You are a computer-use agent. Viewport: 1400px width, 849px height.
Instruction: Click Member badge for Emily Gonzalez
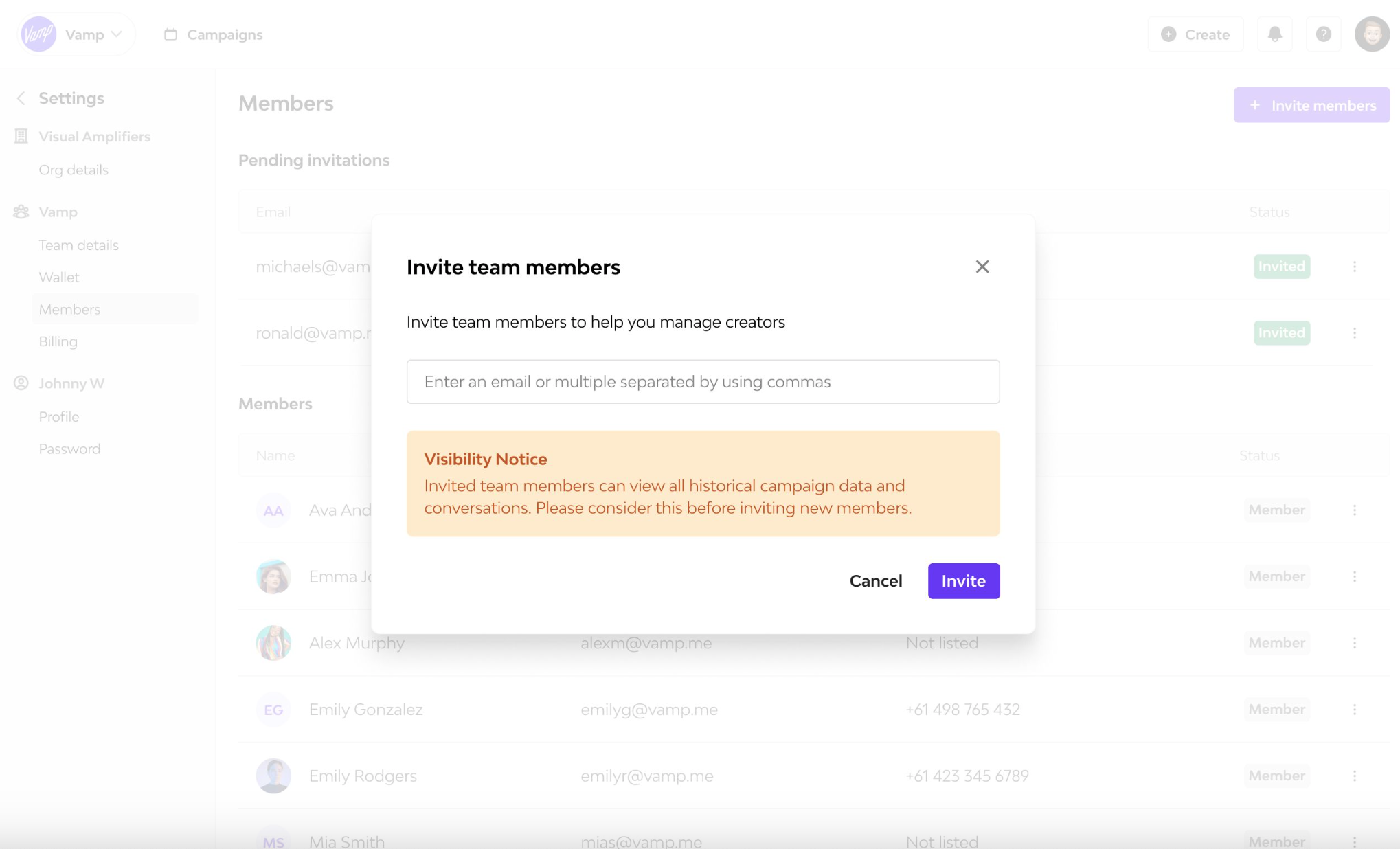pyautogui.click(x=1276, y=710)
